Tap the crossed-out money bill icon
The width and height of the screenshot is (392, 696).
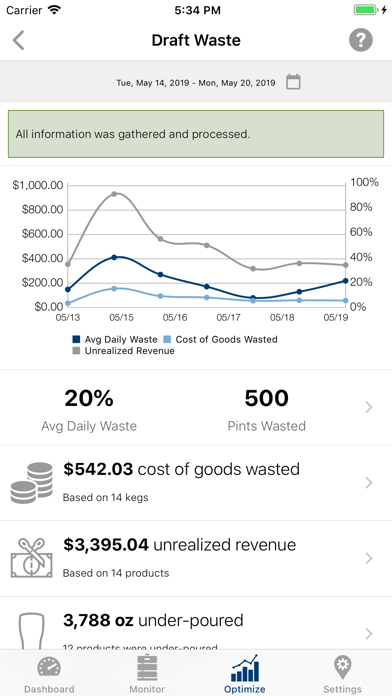pos(31,558)
